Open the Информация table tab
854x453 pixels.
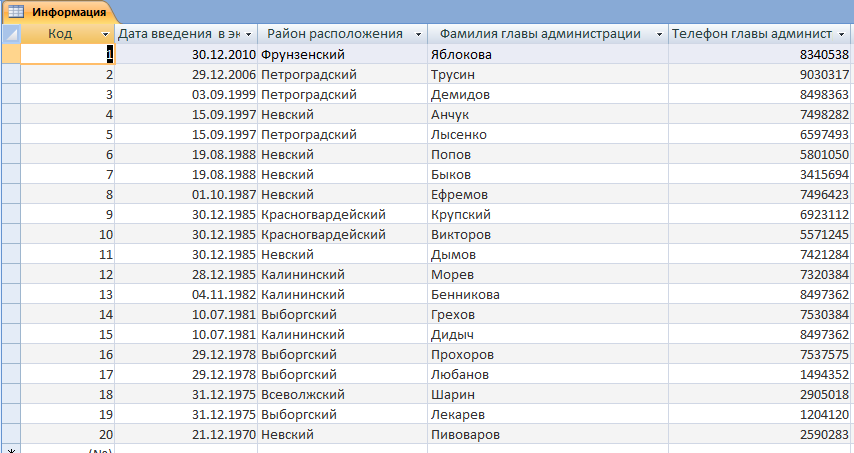(x=59, y=12)
